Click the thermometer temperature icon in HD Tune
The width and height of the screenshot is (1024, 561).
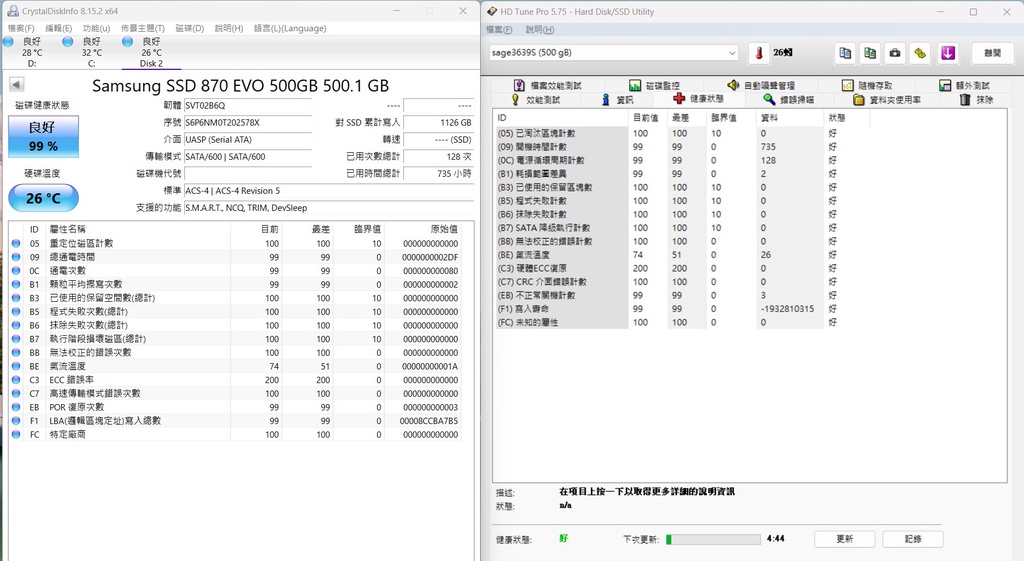click(759, 53)
